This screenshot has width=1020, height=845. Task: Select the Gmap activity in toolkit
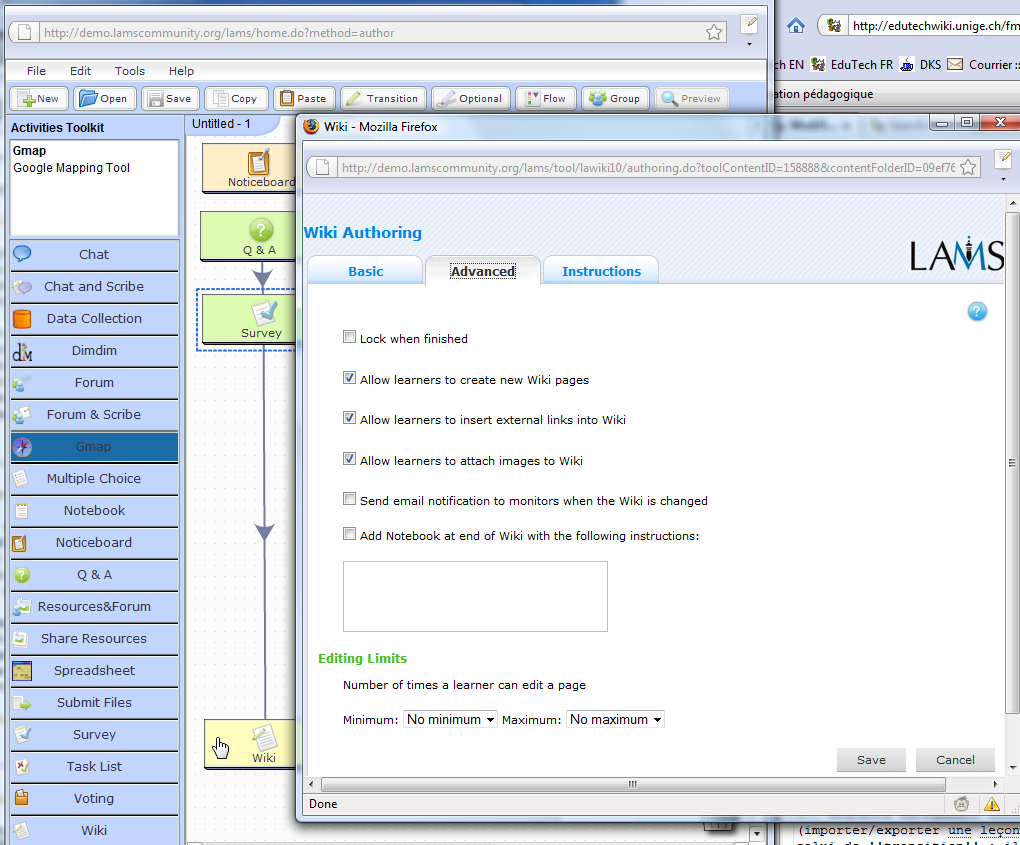coord(94,446)
